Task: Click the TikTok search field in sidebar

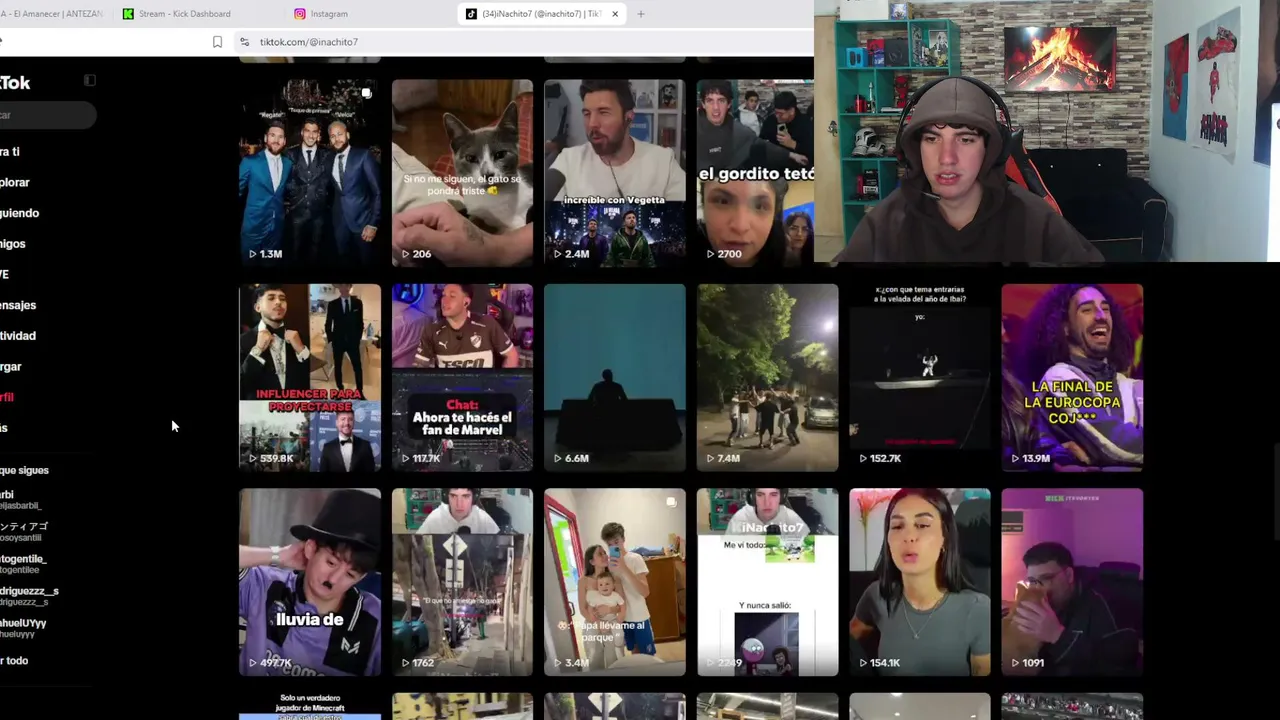Action: pyautogui.click(x=46, y=115)
